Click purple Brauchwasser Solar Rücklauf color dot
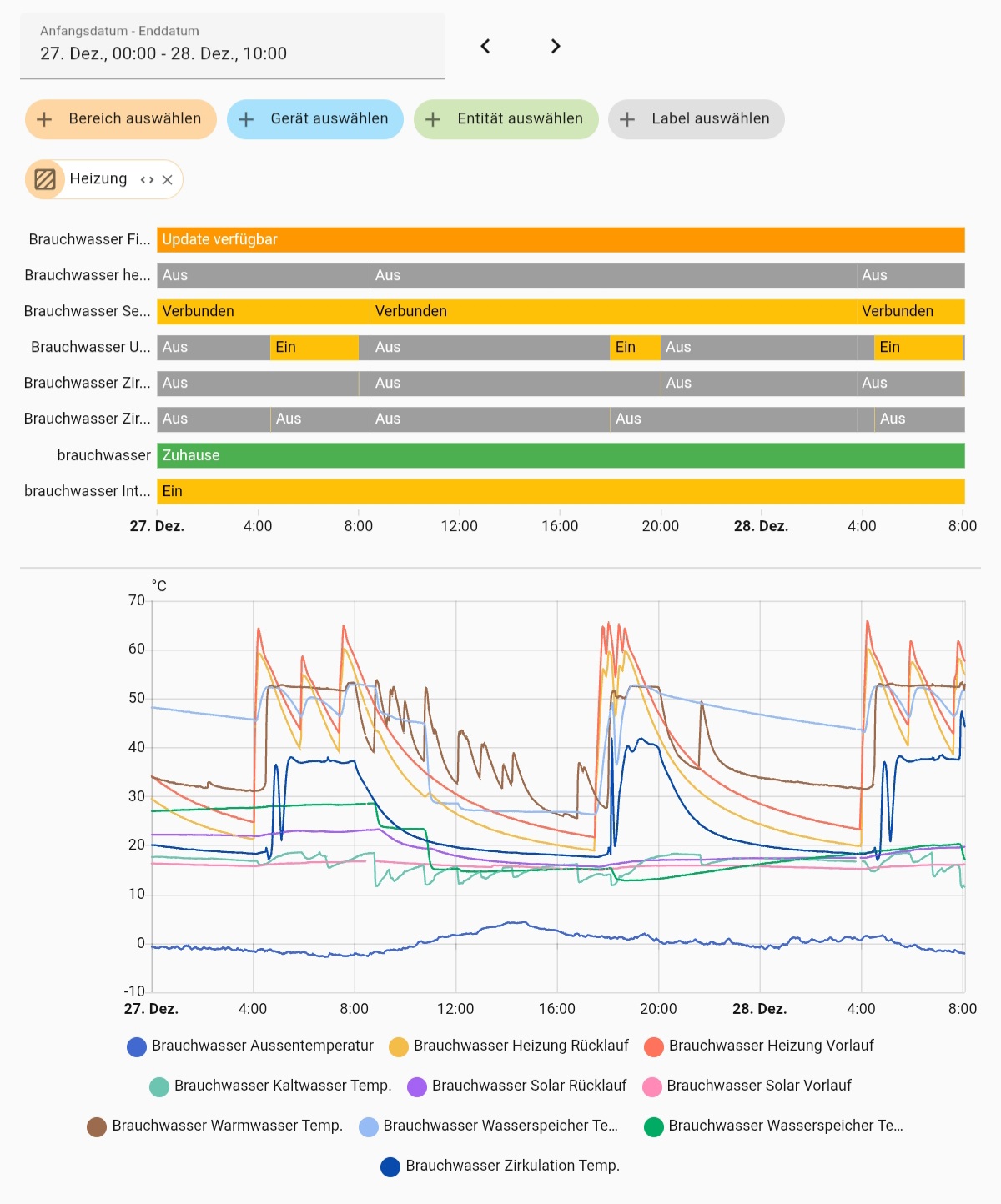 click(417, 1086)
